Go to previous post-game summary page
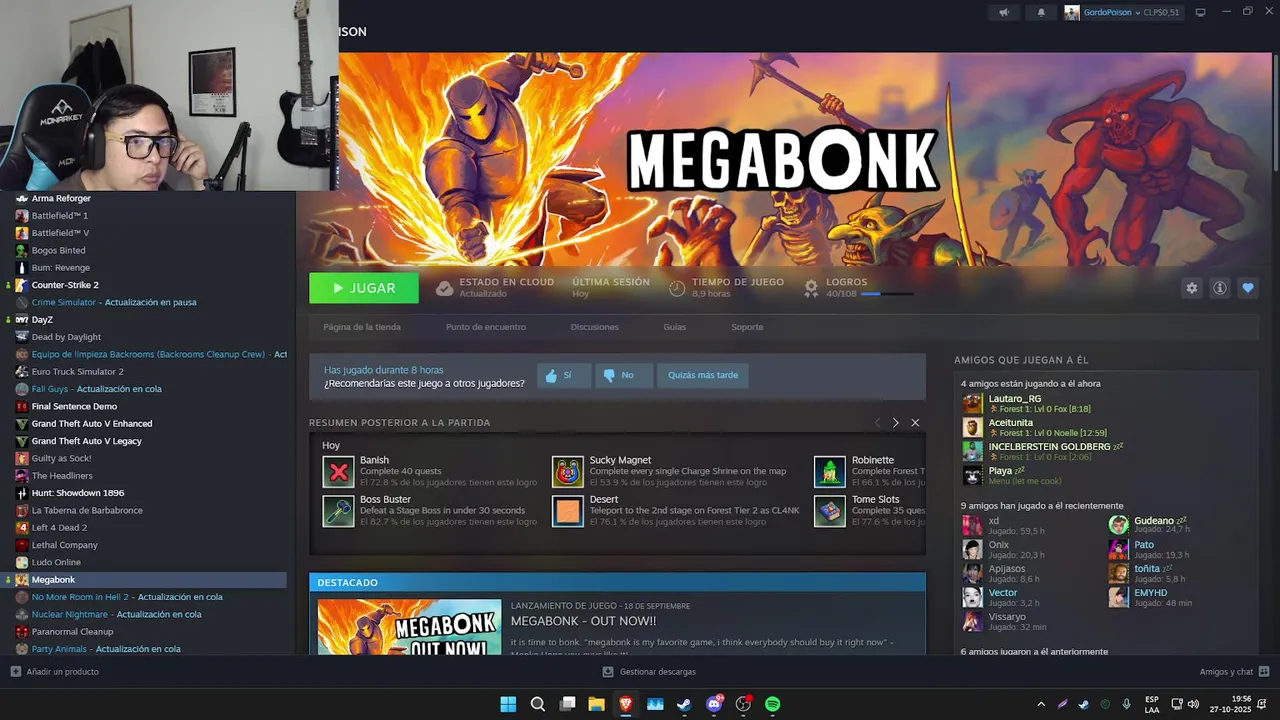This screenshot has width=1280, height=720. 877,423
